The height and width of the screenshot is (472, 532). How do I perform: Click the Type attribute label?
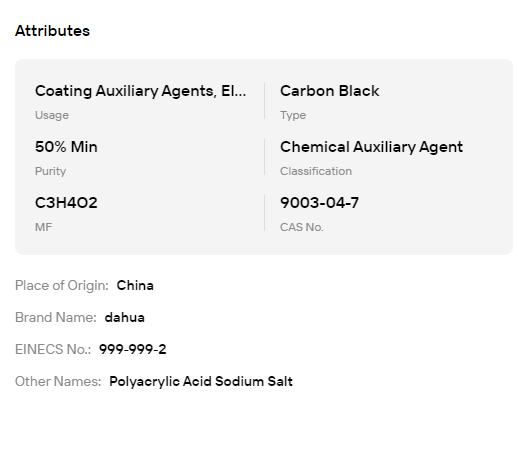tap(293, 115)
